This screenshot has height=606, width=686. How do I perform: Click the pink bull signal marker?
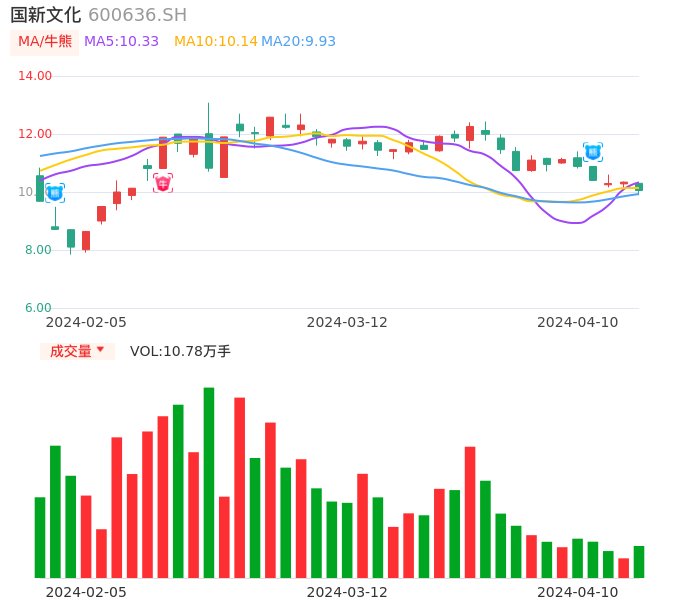click(x=163, y=183)
